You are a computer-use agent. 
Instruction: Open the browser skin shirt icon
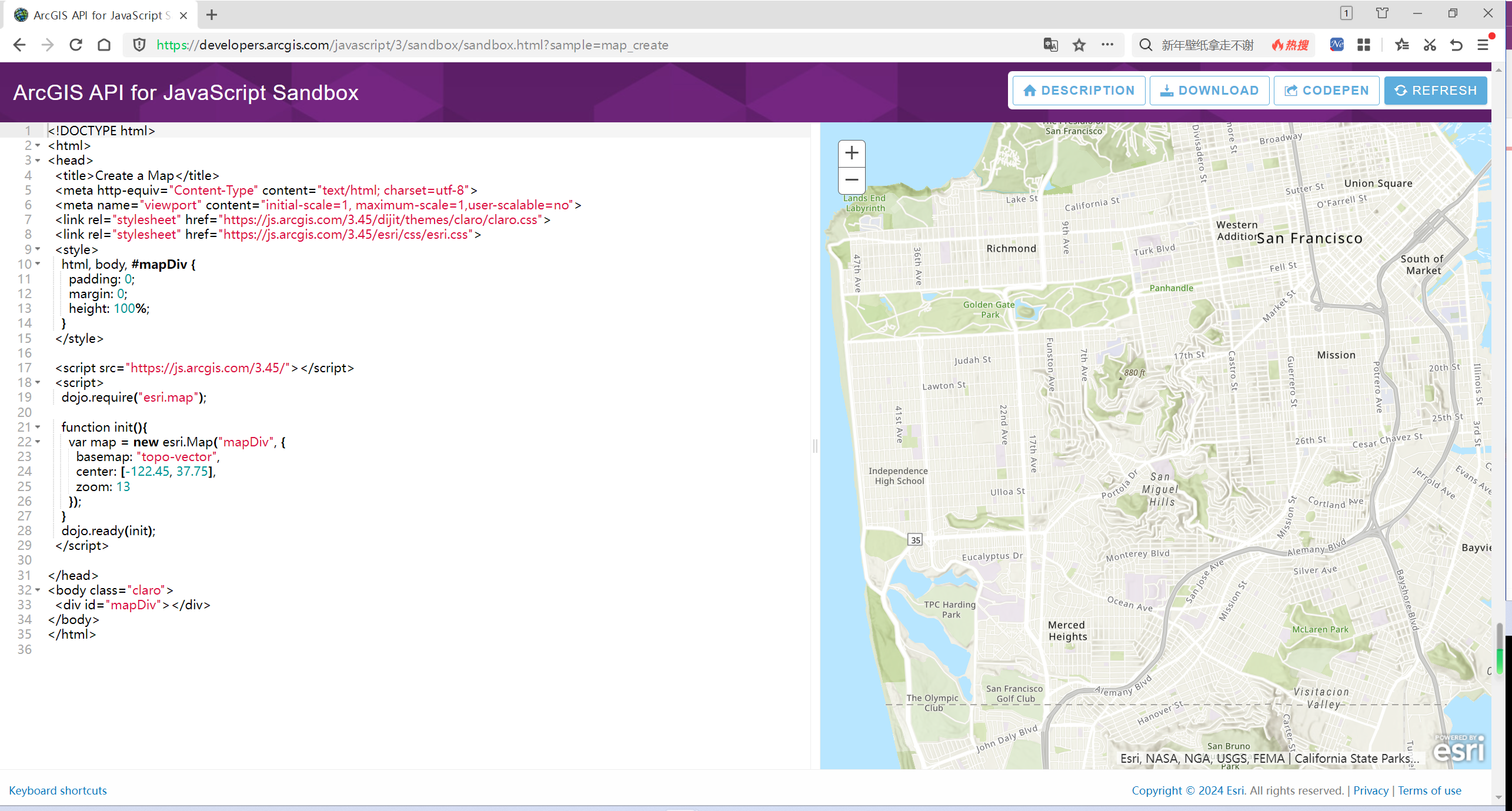coord(1382,13)
